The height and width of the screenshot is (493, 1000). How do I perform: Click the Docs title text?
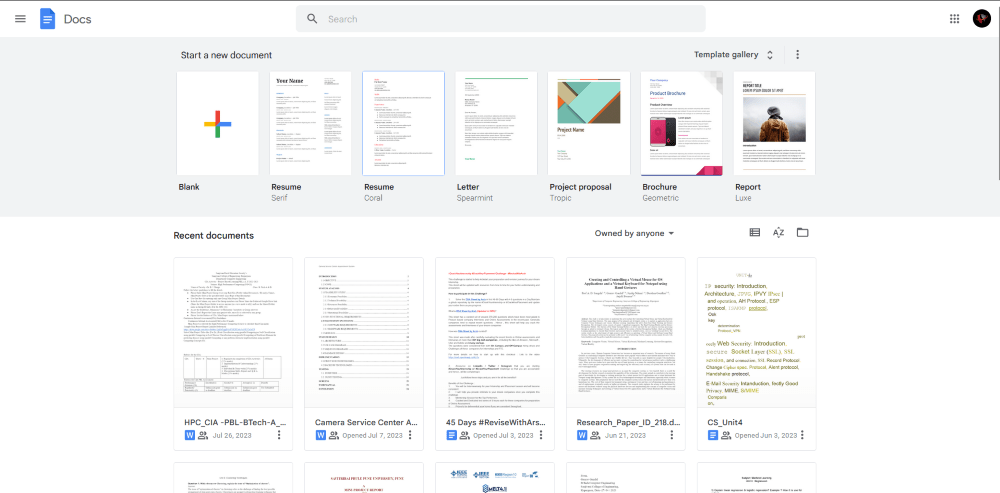point(78,19)
